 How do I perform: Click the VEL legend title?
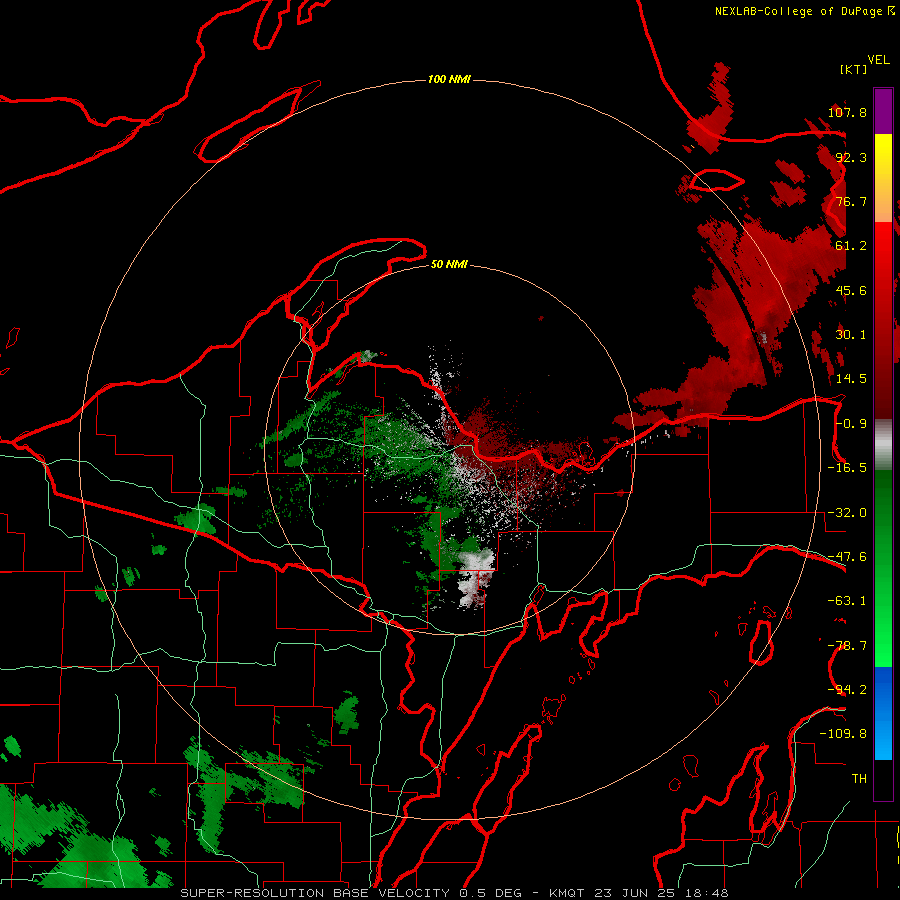(x=878, y=60)
